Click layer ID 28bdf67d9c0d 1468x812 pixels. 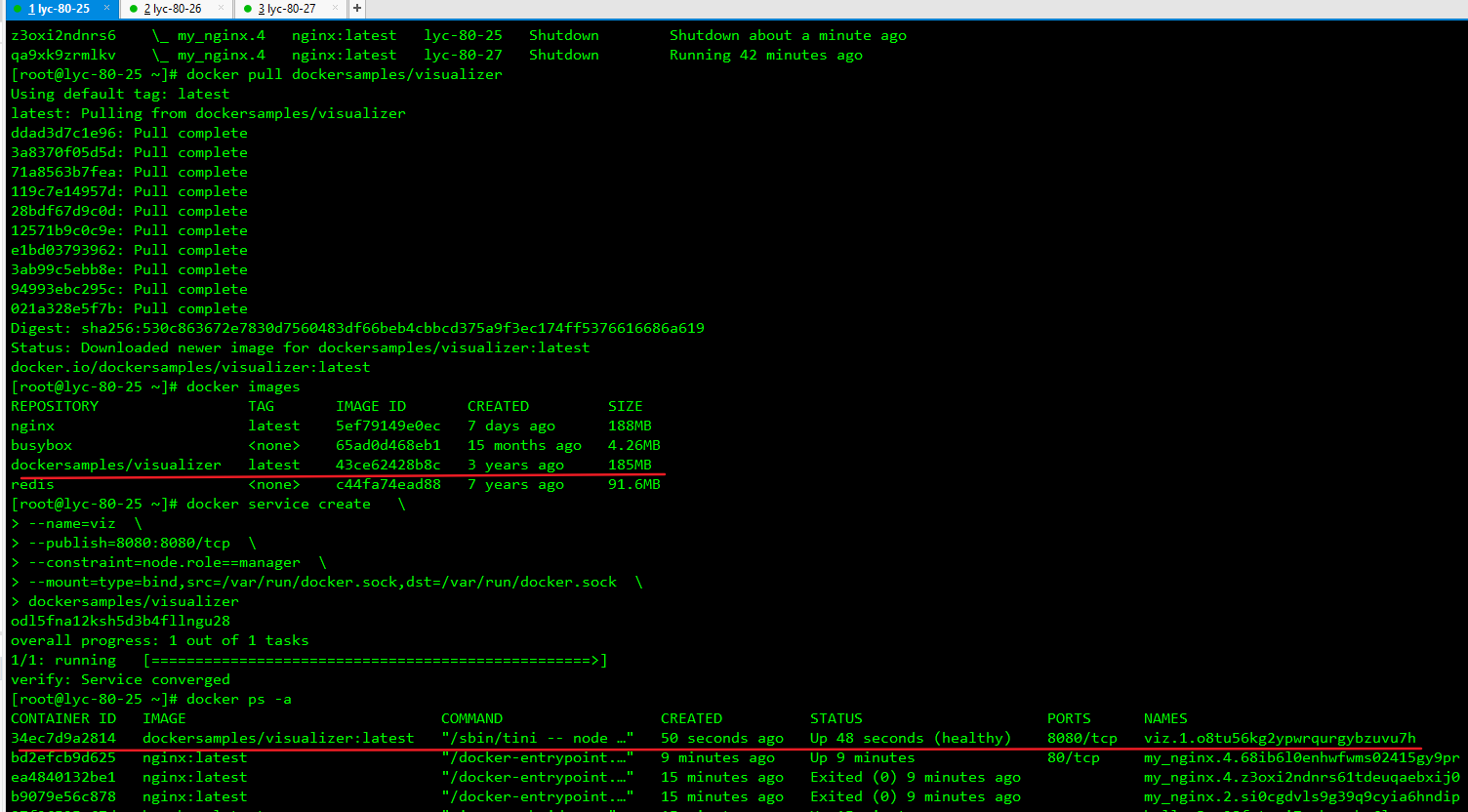(x=63, y=211)
